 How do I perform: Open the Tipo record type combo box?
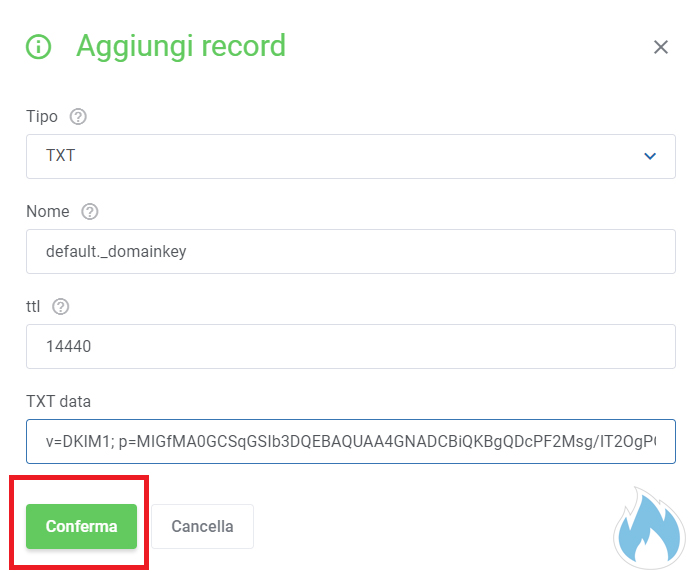click(350, 156)
